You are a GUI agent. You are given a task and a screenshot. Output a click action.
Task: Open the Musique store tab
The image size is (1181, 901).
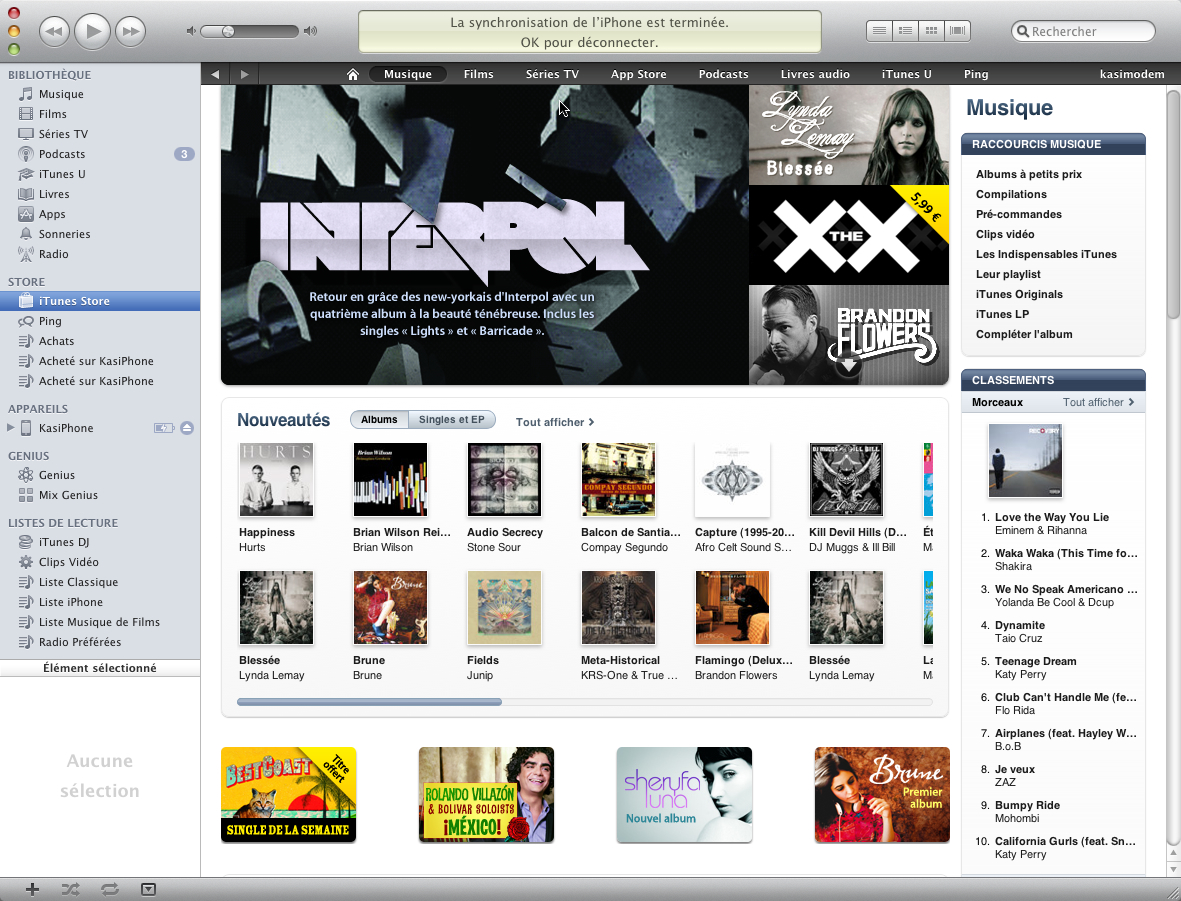pyautogui.click(x=407, y=74)
